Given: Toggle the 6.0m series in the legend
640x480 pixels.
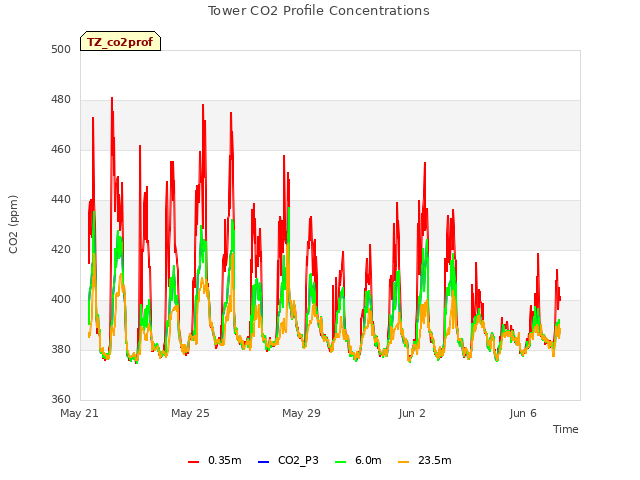Looking at the screenshot, I should [358, 460].
